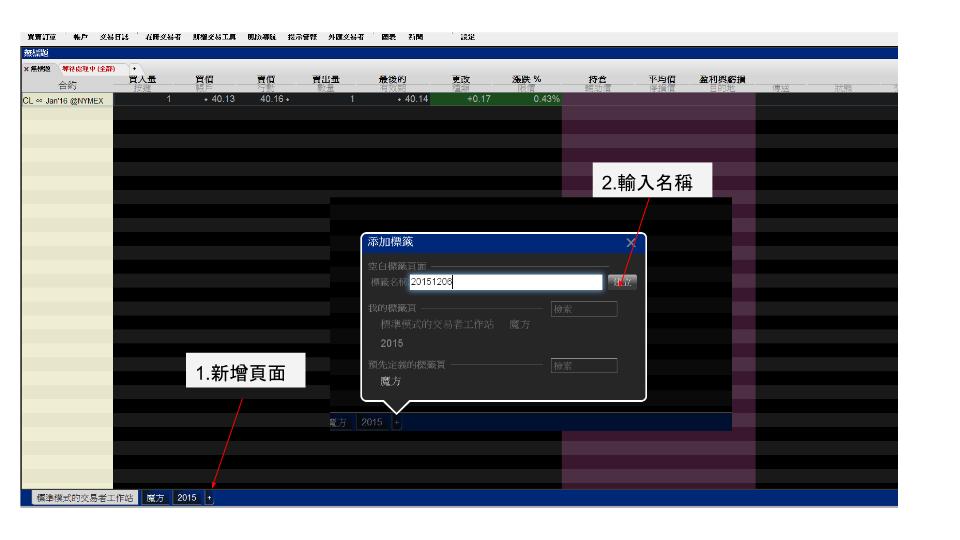
Task: Click the 合約 column header
Action: (67, 85)
